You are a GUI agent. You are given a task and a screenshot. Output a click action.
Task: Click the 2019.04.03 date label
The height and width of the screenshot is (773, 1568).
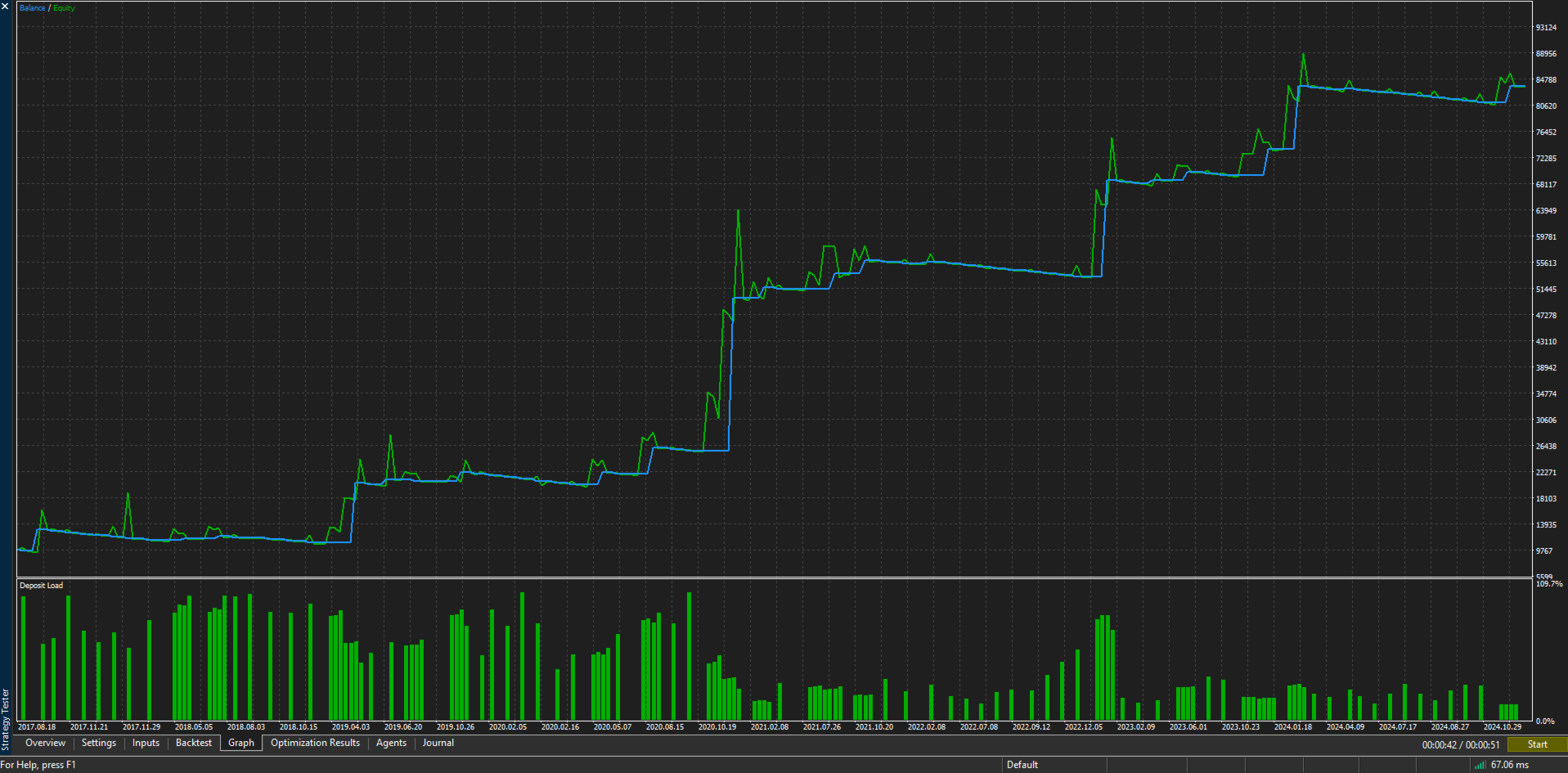point(351,727)
